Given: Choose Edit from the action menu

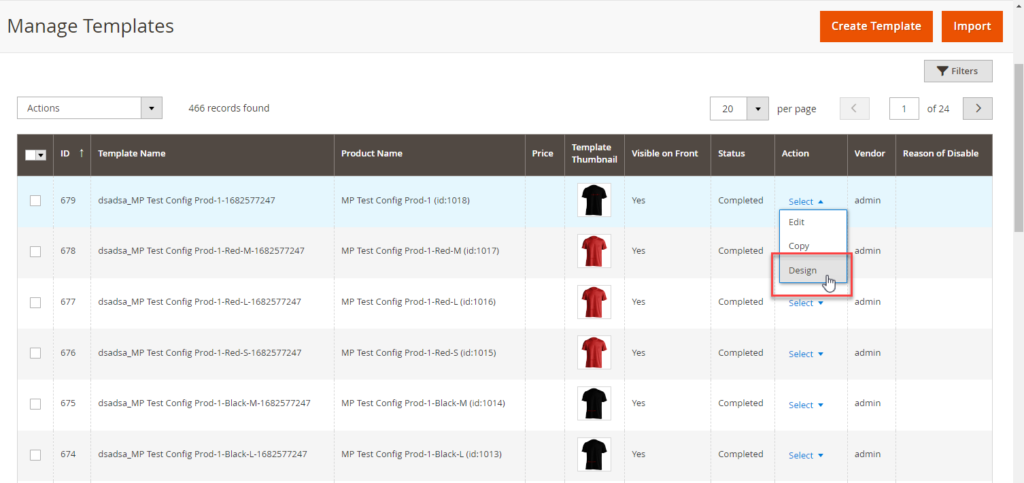Looking at the screenshot, I should pyautogui.click(x=796, y=222).
